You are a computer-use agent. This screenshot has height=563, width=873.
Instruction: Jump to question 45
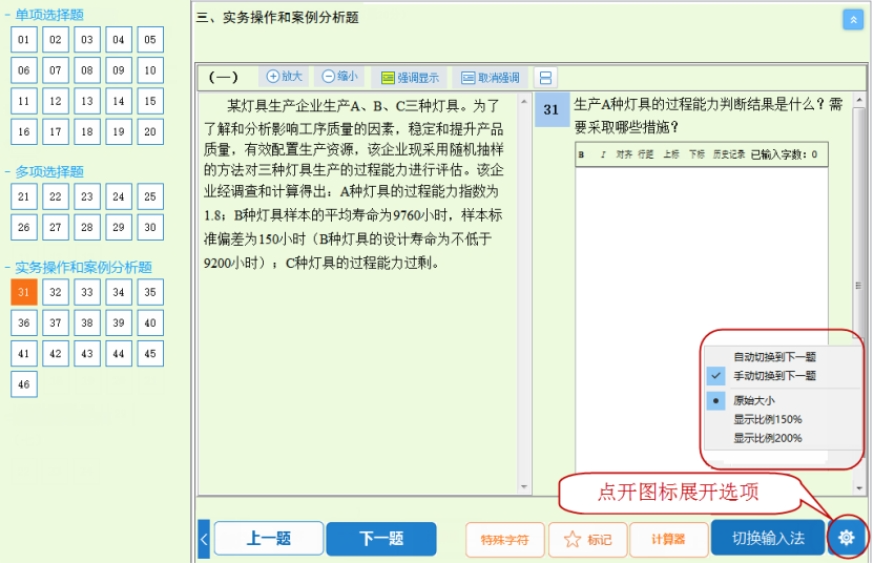click(150, 354)
